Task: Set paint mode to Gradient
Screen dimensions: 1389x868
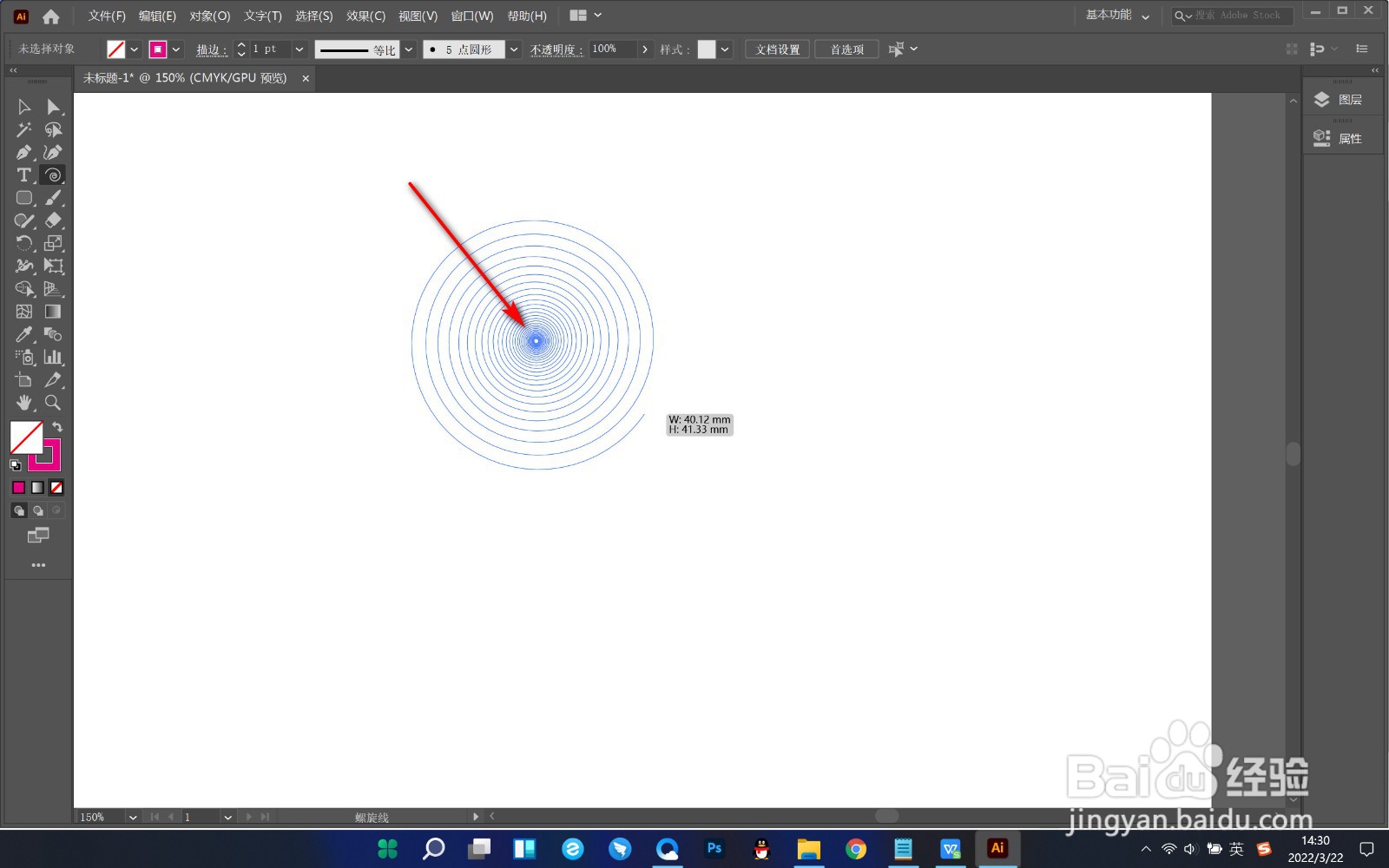Action: (x=37, y=488)
